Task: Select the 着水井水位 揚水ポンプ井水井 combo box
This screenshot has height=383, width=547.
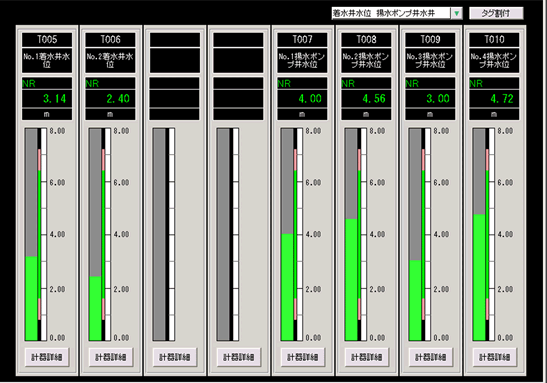Action: point(397,13)
